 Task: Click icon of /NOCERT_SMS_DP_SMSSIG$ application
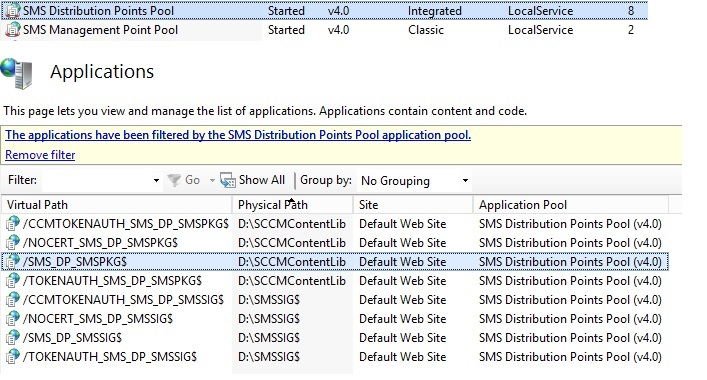pyautogui.click(x=13, y=319)
